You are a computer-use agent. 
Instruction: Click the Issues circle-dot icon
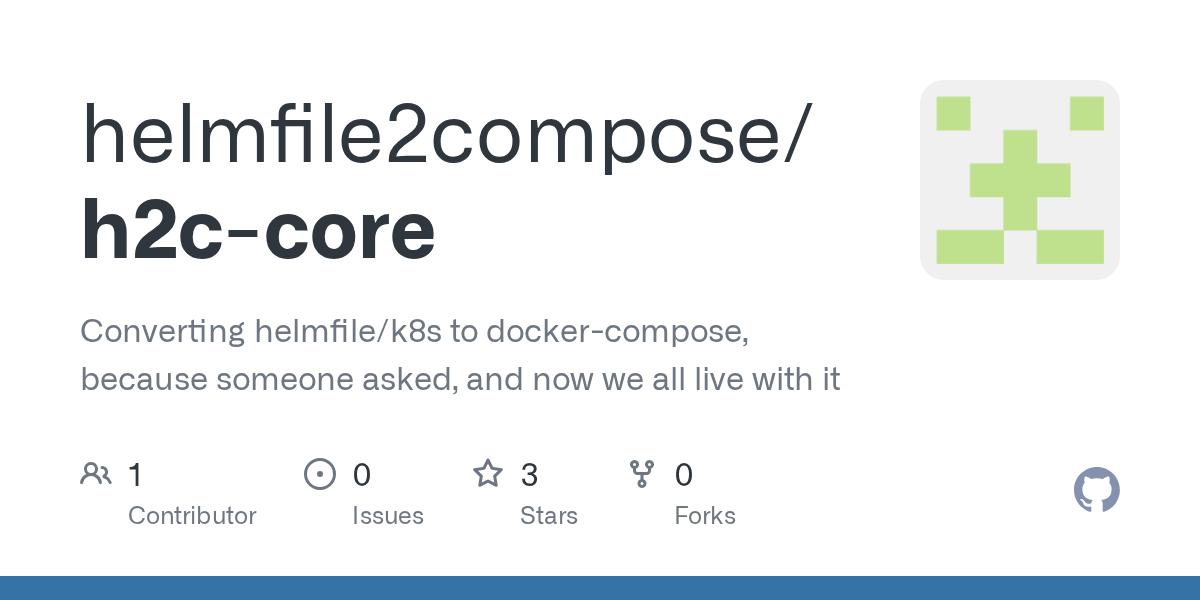click(319, 474)
